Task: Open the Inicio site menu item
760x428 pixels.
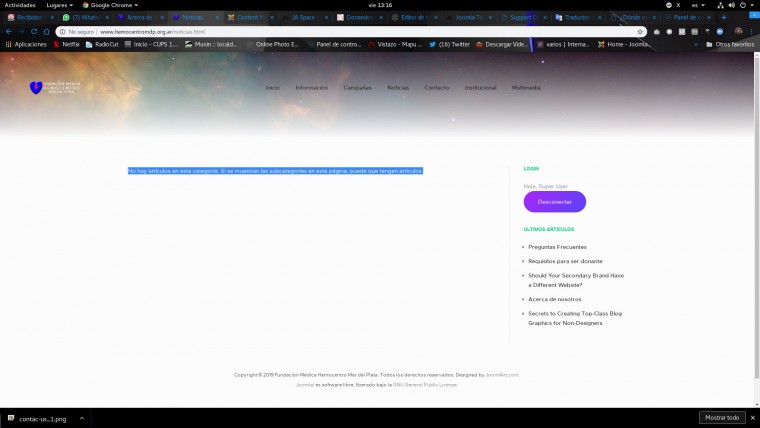Action: (272, 88)
